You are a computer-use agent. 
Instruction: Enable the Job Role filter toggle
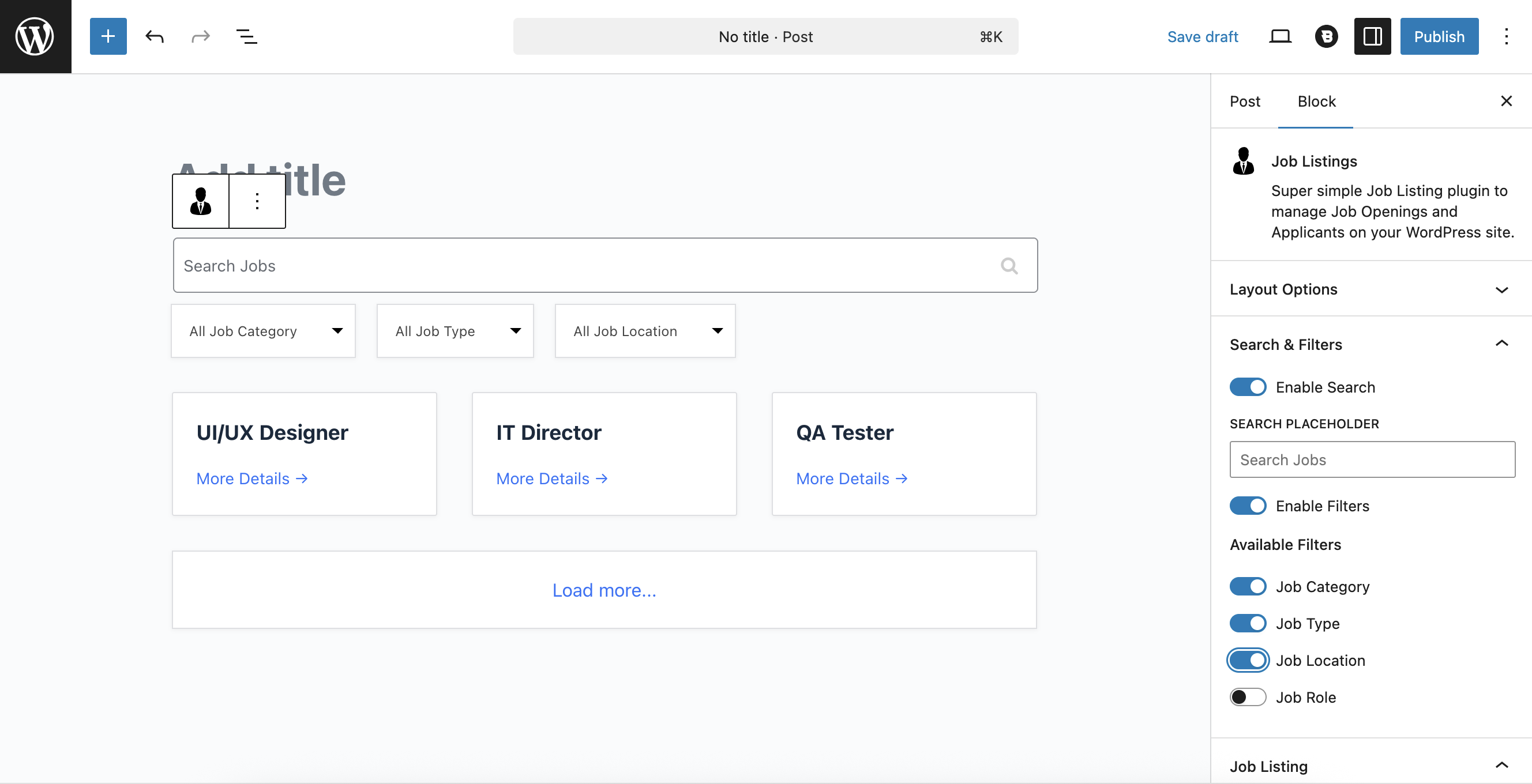tap(1248, 697)
